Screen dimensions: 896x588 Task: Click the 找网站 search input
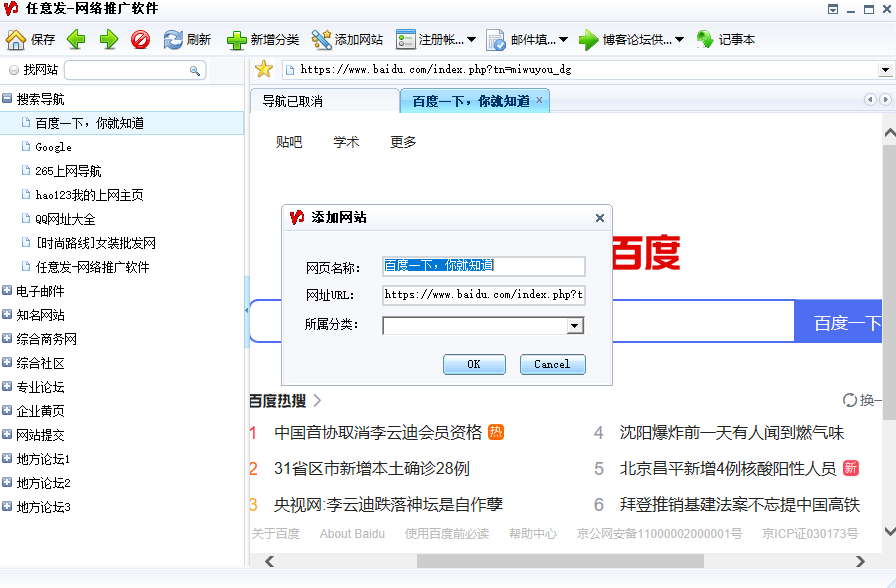click(x=127, y=70)
